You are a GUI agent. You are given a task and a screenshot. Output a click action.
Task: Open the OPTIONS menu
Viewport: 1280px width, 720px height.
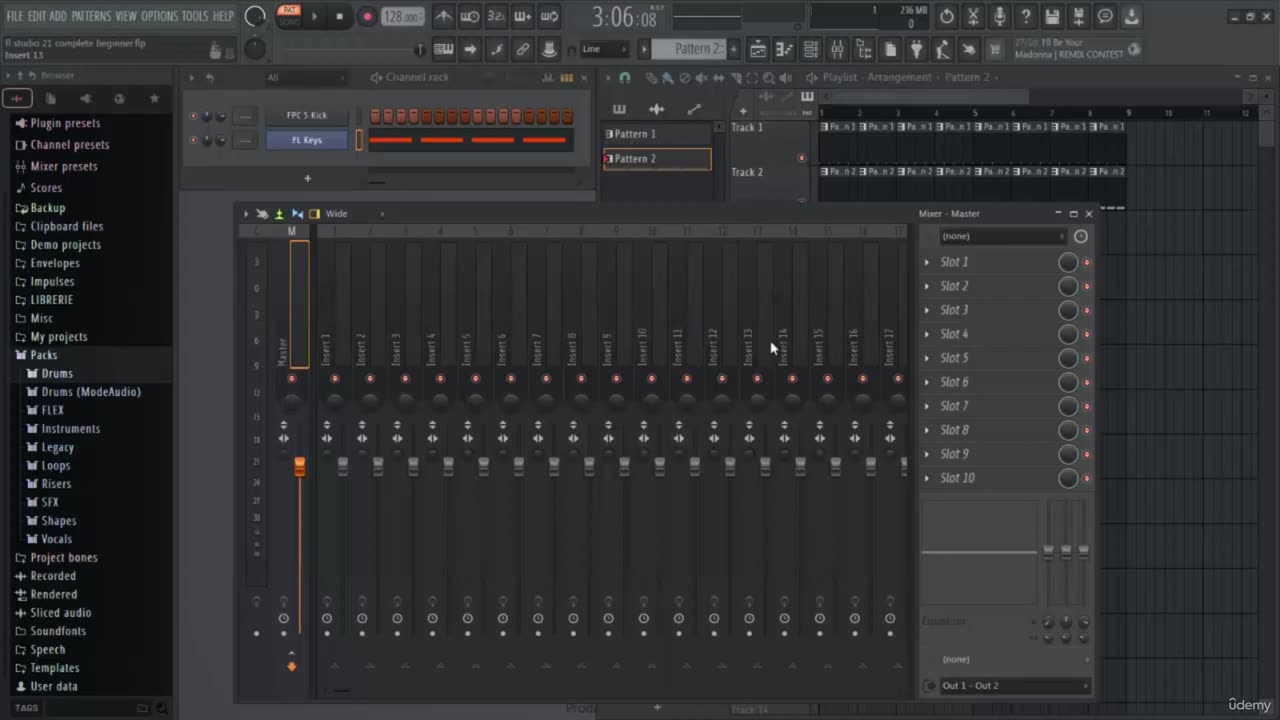[x=158, y=16]
